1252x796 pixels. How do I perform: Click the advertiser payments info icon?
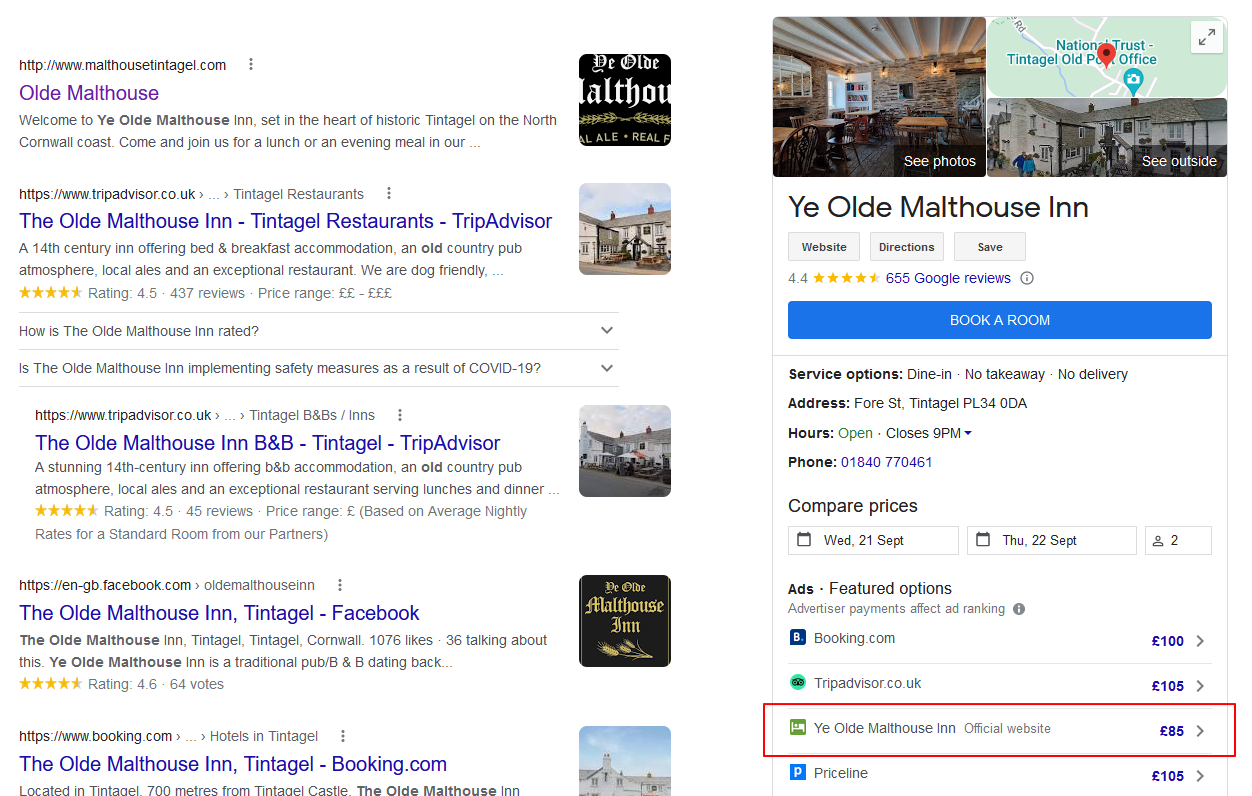point(1019,609)
